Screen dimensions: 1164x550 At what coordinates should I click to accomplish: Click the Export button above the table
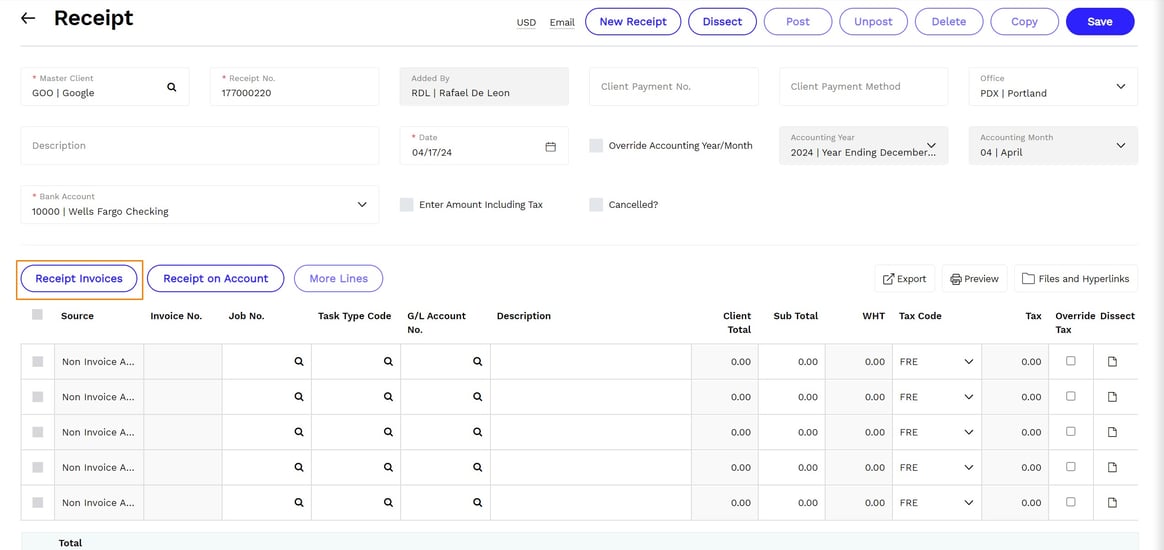(x=904, y=279)
